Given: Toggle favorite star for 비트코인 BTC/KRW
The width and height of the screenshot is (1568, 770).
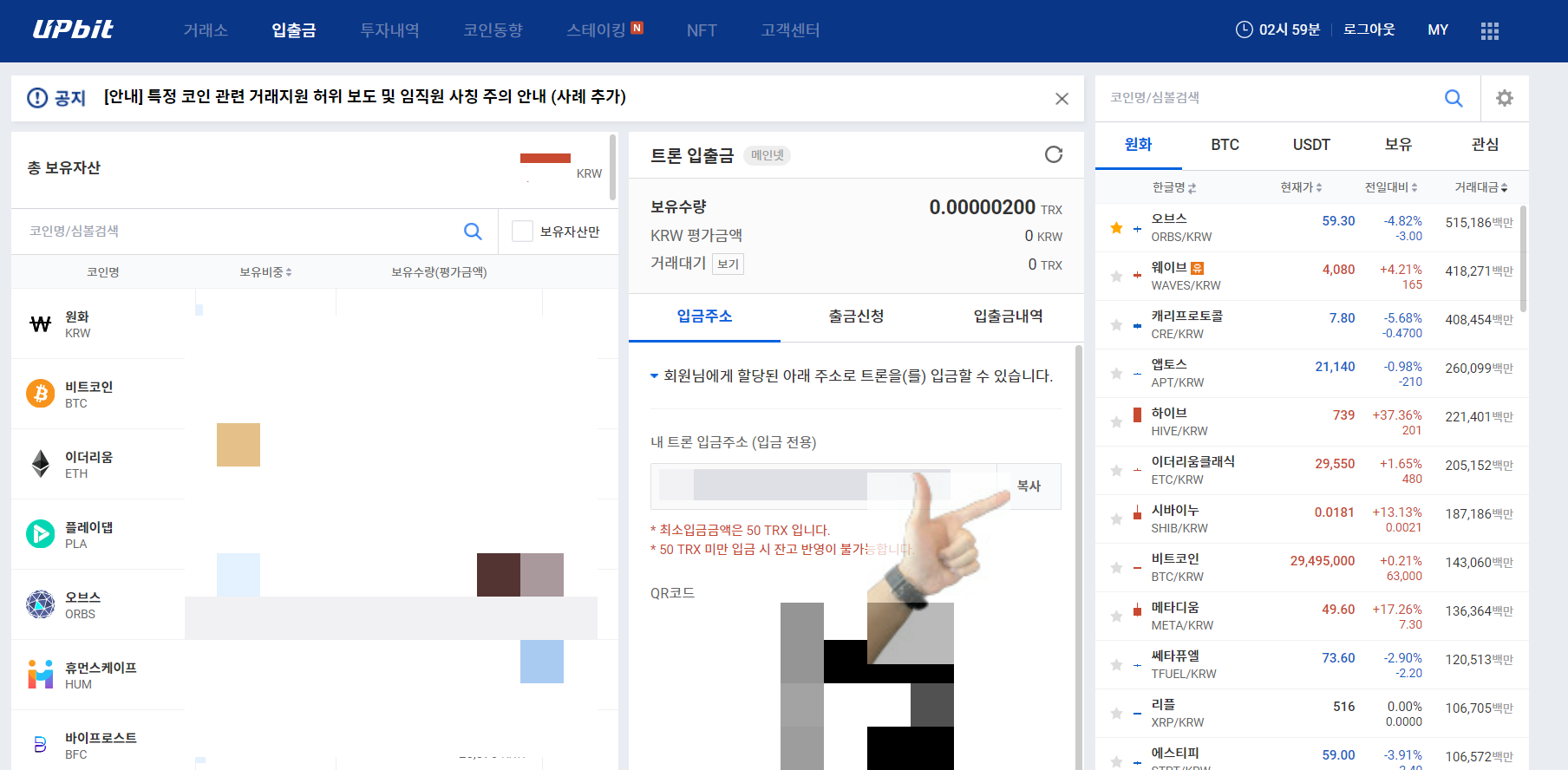Looking at the screenshot, I should (x=1116, y=568).
